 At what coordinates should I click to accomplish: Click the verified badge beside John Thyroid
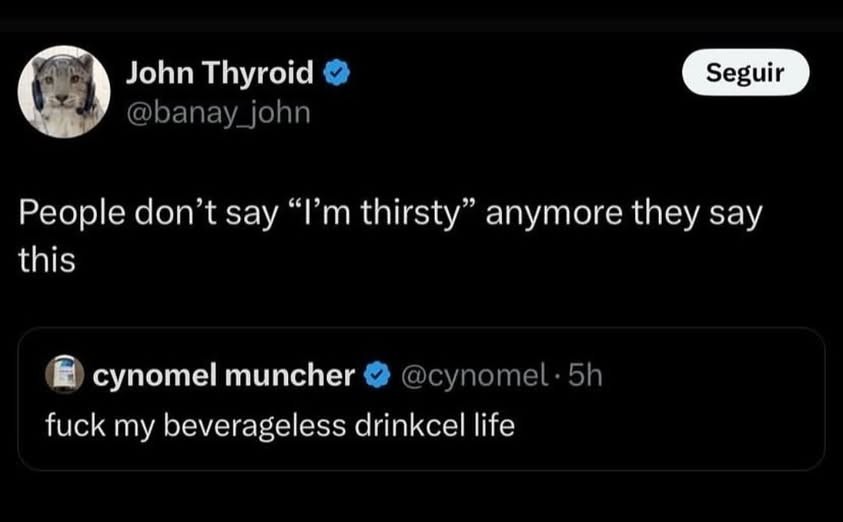click(336, 73)
